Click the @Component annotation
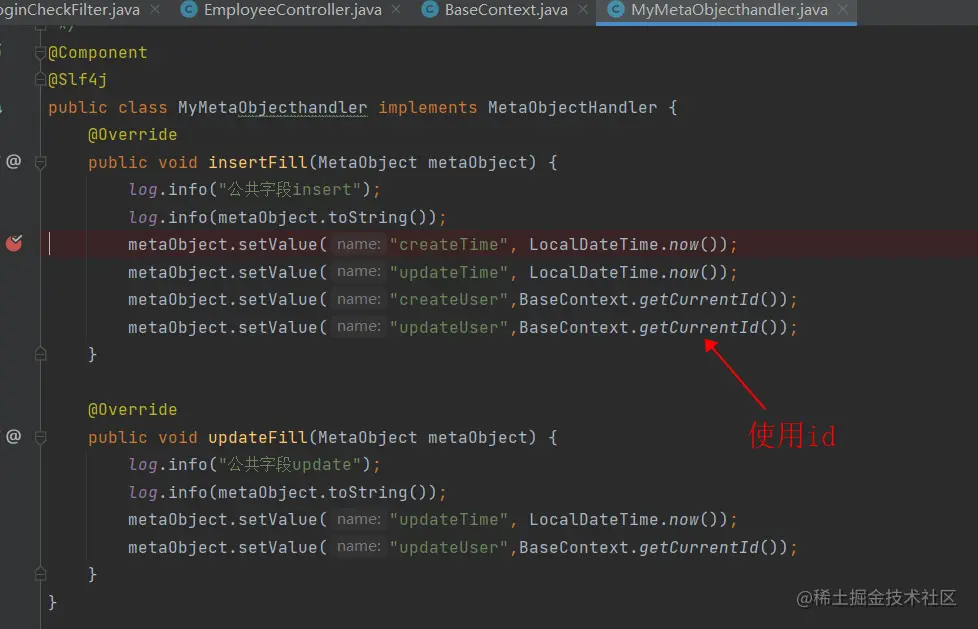978x629 pixels. [x=98, y=52]
